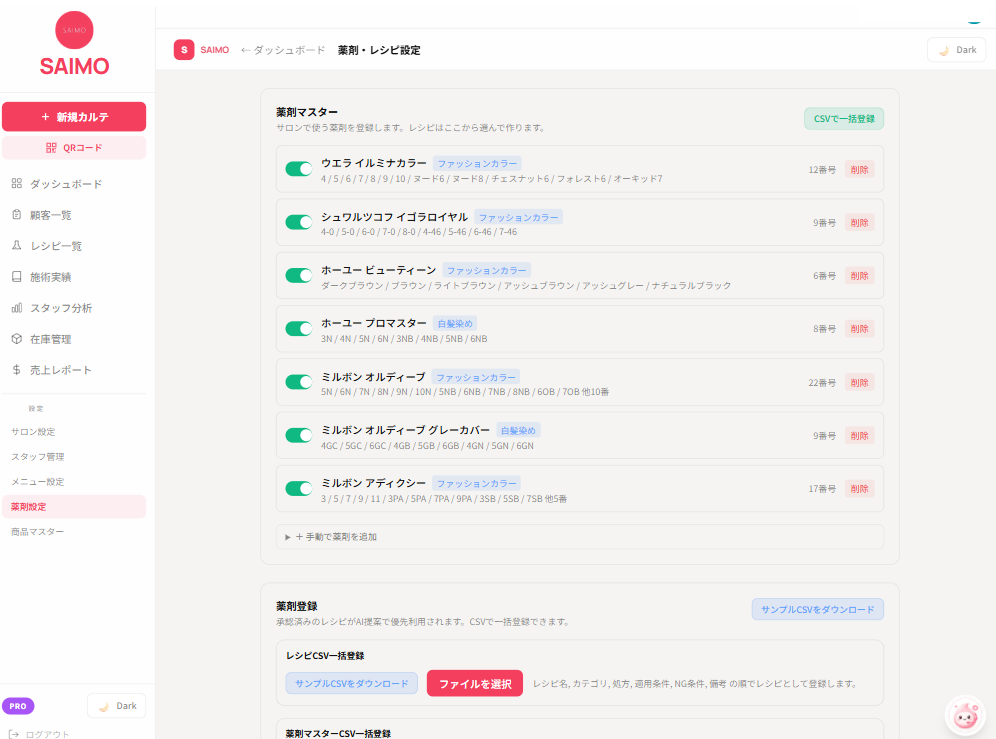996x739 pixels.
Task: Click the bar chart icon beside スタッフ分析
Action: 17,308
